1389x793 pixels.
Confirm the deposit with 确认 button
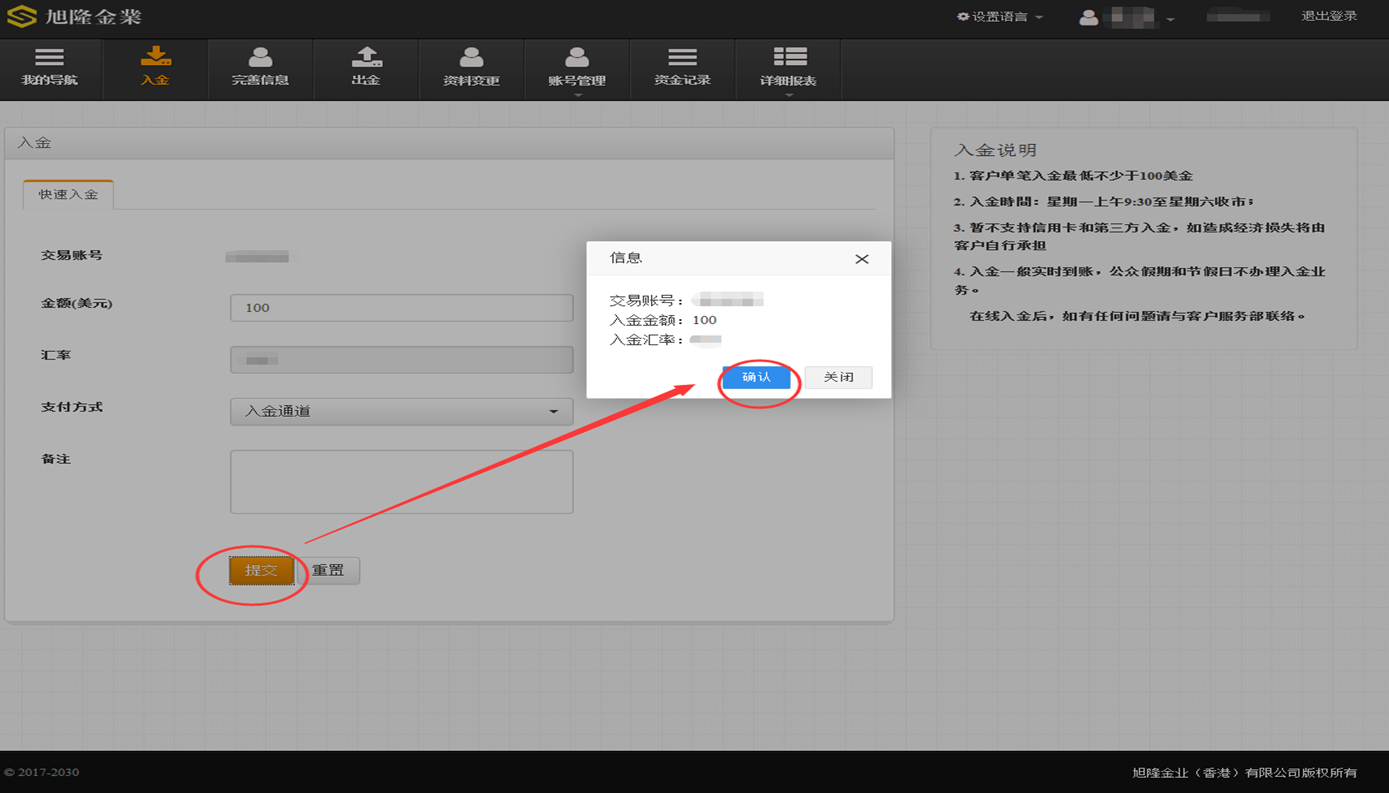757,378
